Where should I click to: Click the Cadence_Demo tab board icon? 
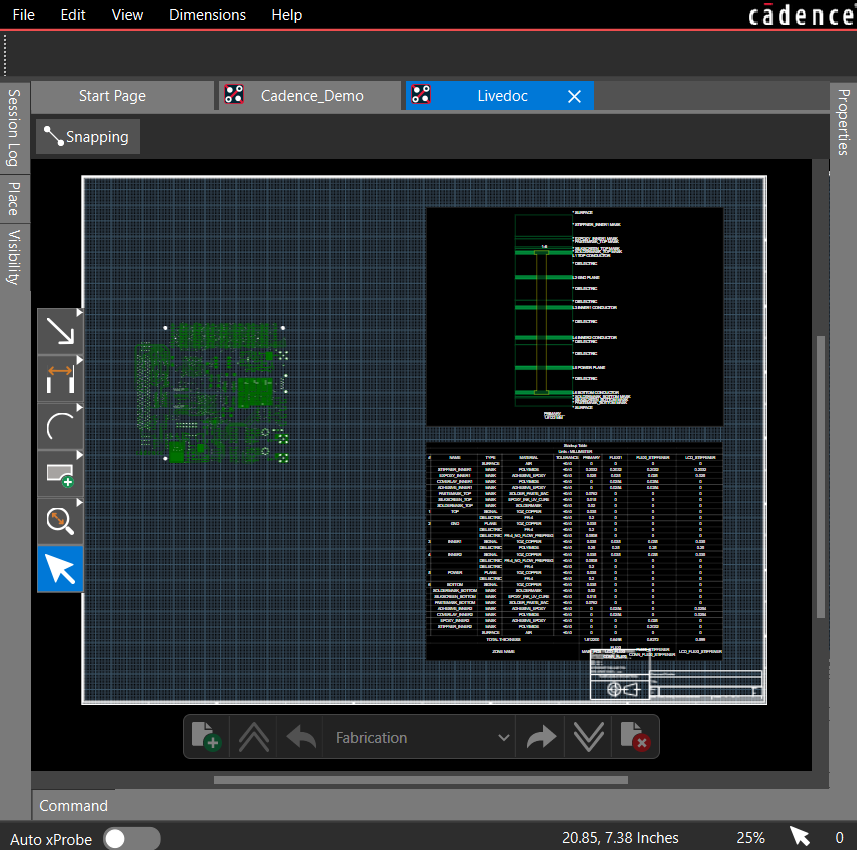pyautogui.click(x=234, y=95)
